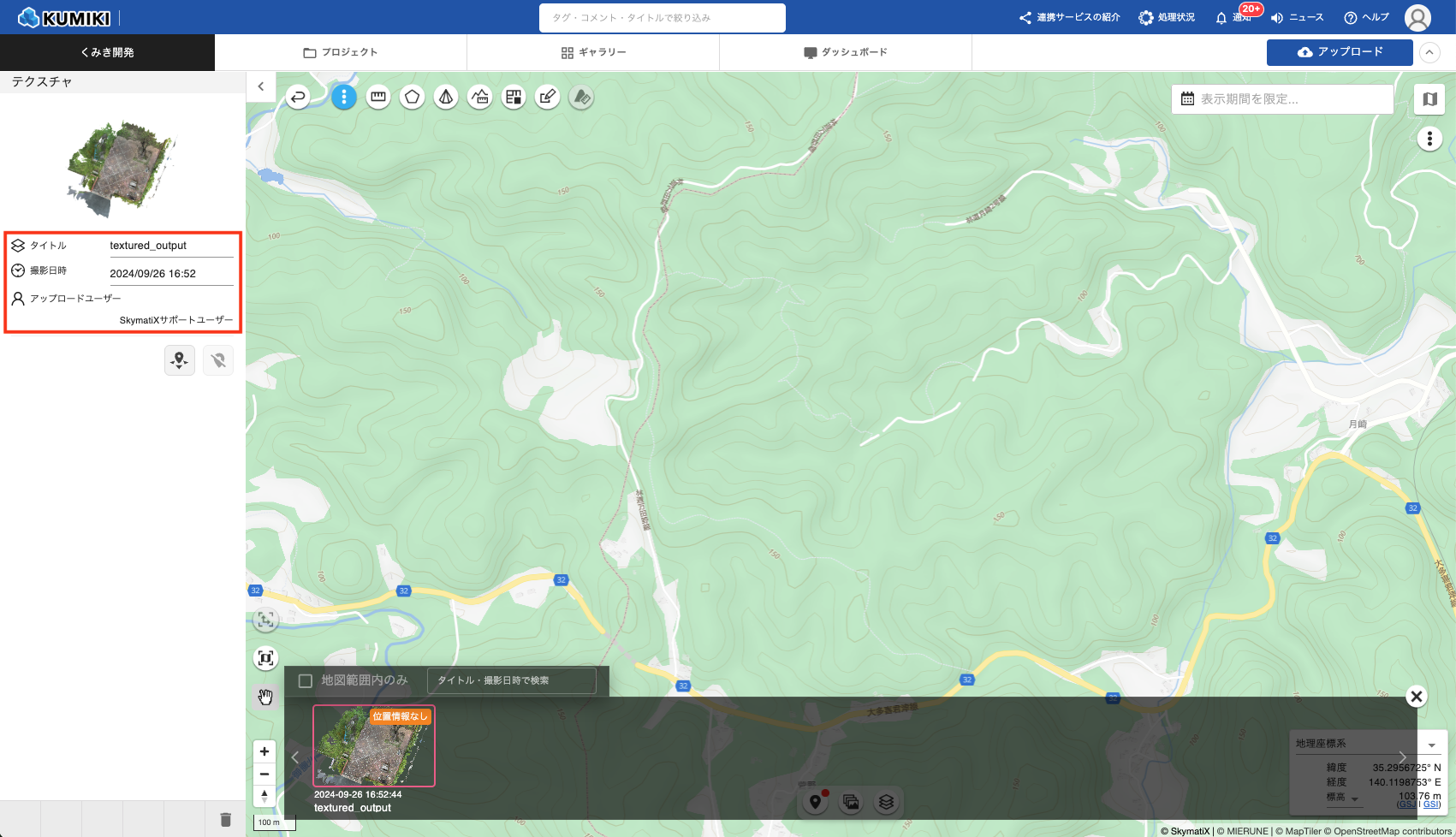Select the pentagon area measurement tool
The image size is (1456, 837).
pyautogui.click(x=413, y=98)
